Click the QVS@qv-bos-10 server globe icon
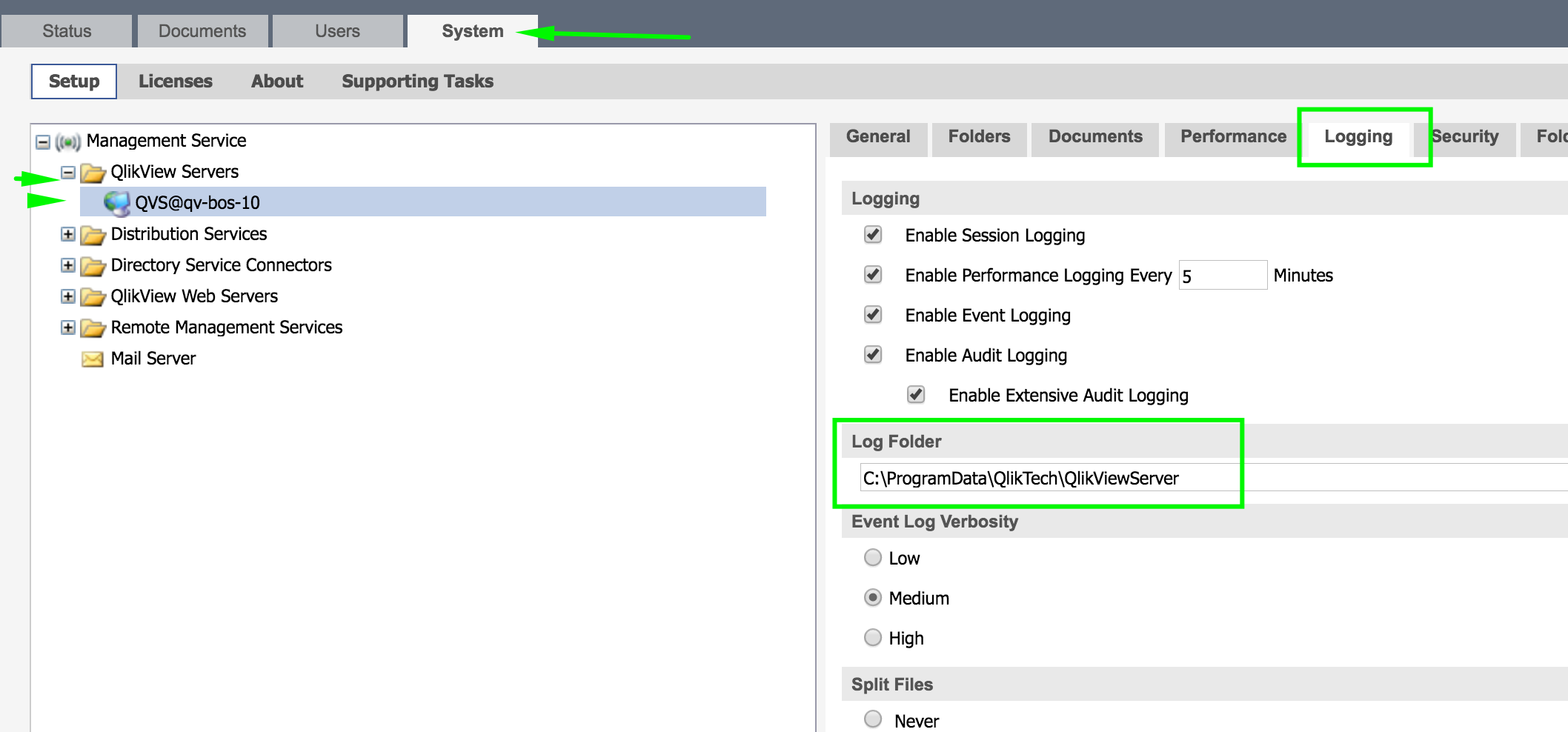1568x732 pixels. [116, 202]
